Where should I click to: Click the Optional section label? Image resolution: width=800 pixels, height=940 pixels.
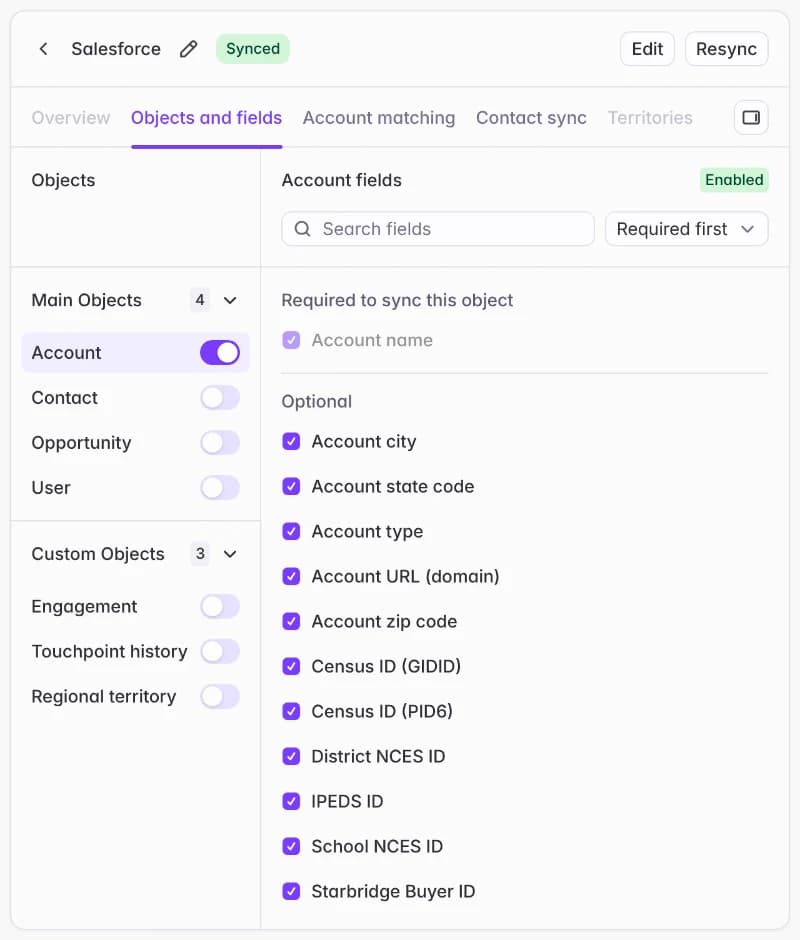[x=317, y=401]
